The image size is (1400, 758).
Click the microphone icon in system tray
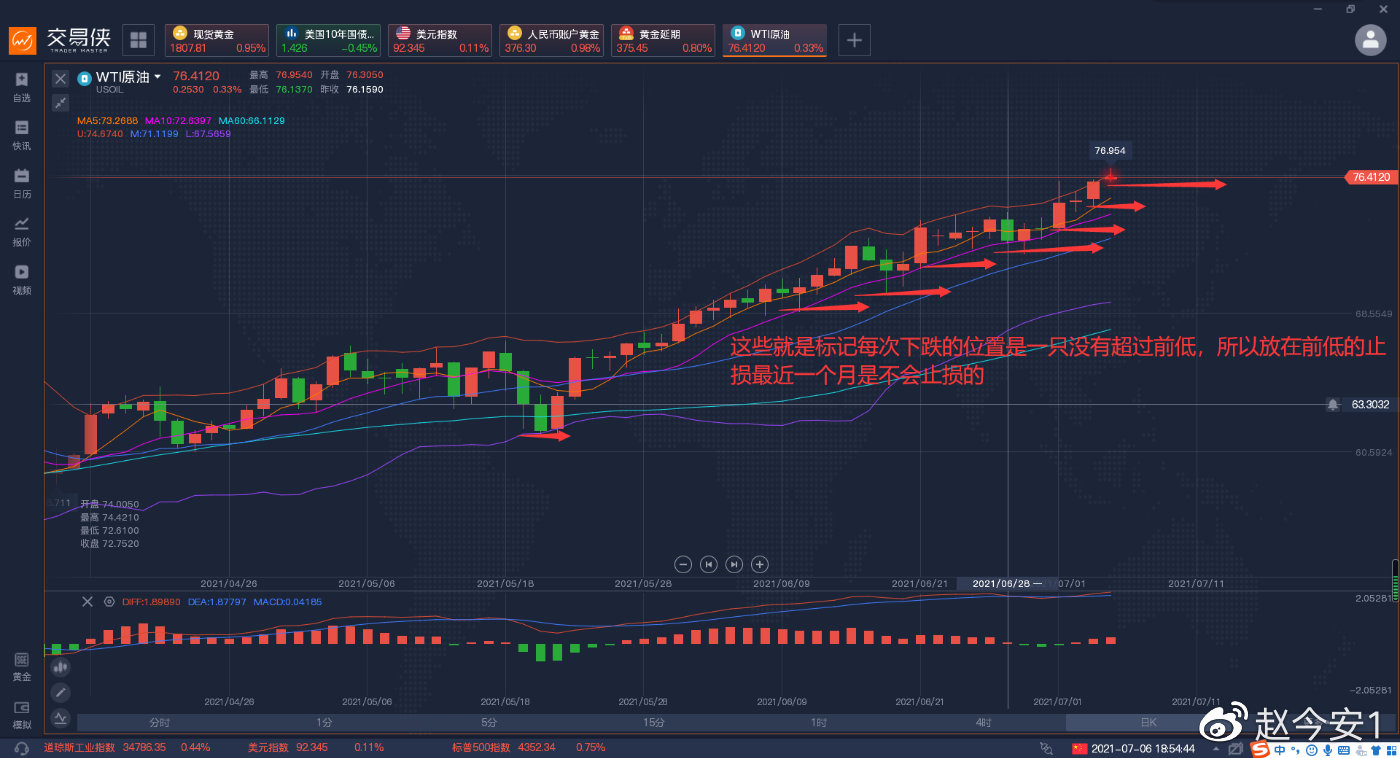1327,749
